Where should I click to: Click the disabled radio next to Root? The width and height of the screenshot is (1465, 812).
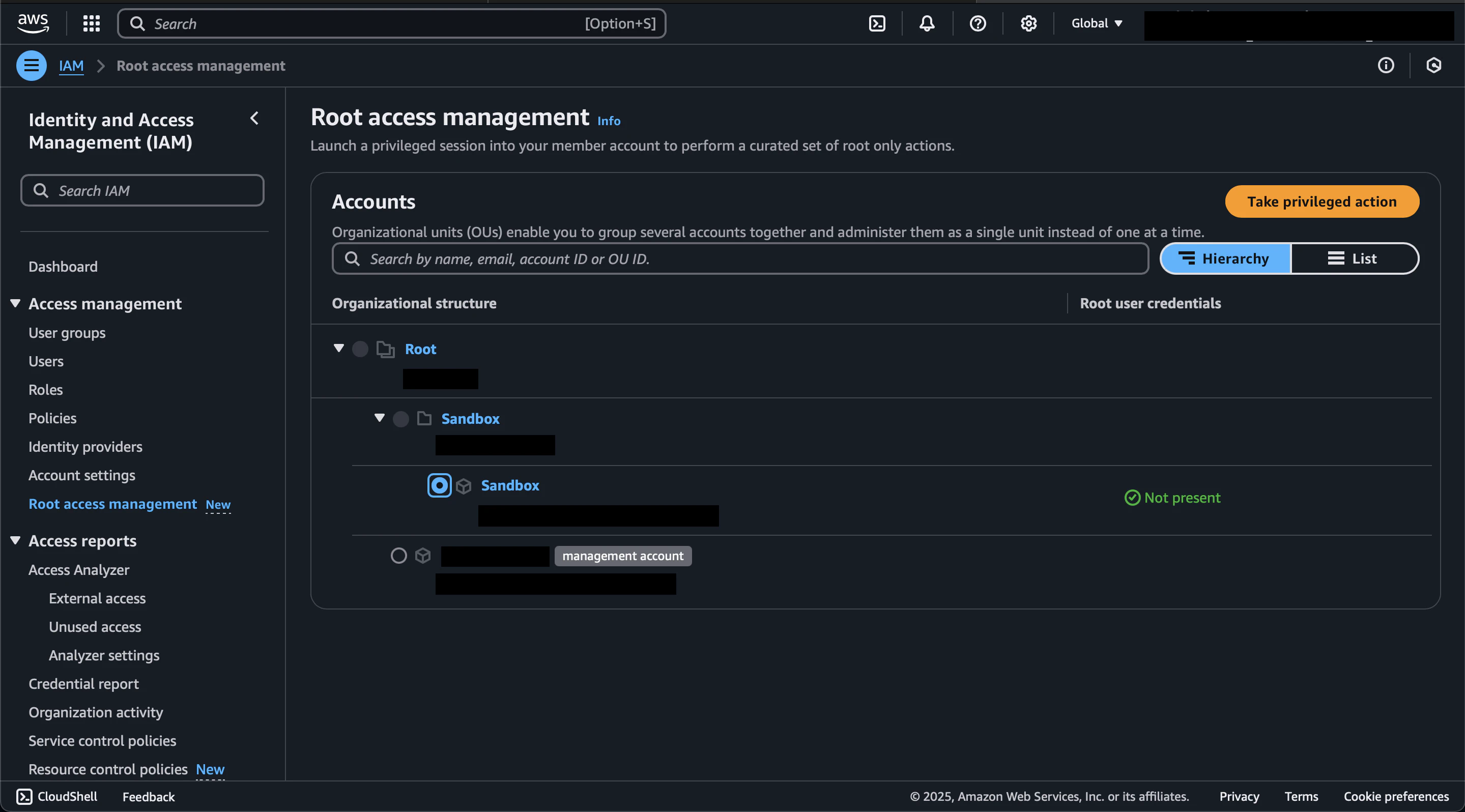pos(360,349)
